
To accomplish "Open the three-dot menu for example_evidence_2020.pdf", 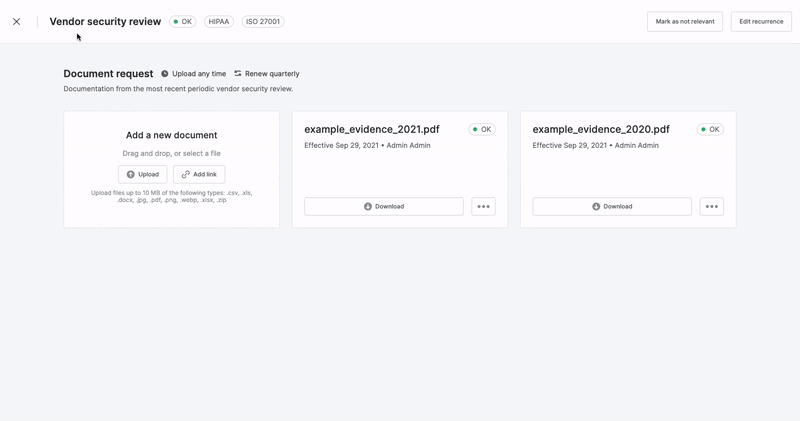I will coord(712,207).
